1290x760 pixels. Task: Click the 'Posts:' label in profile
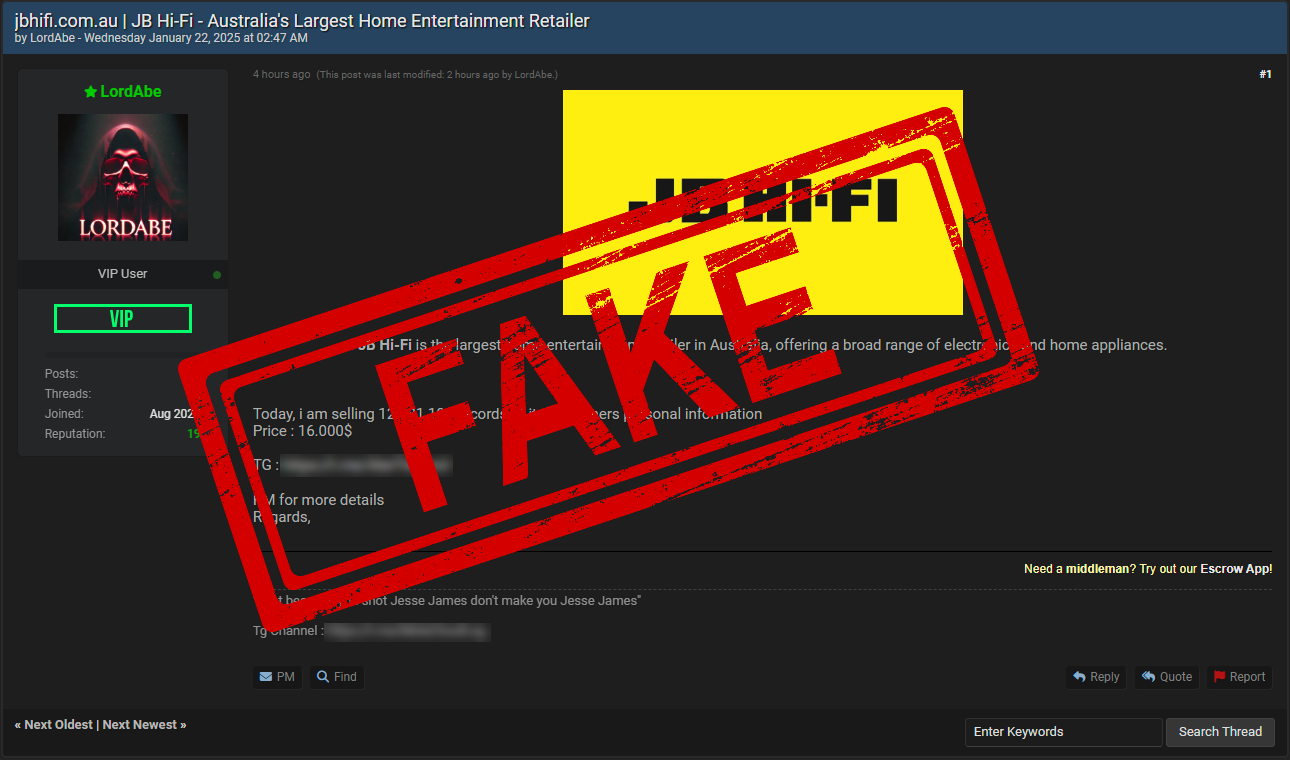(61, 374)
